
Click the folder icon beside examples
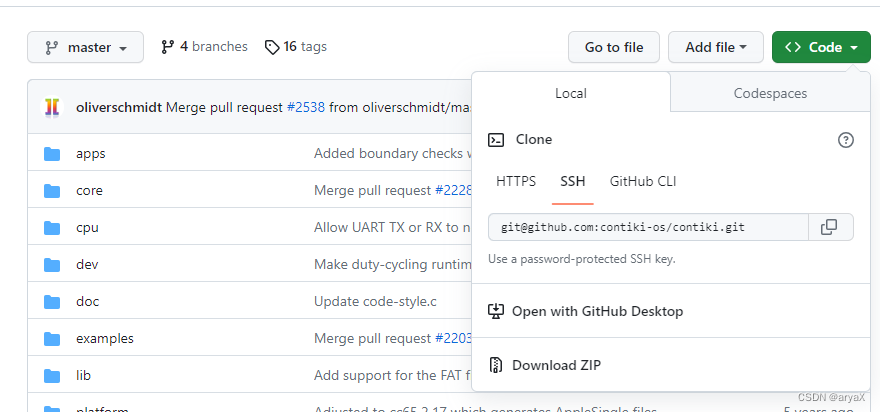point(52,338)
